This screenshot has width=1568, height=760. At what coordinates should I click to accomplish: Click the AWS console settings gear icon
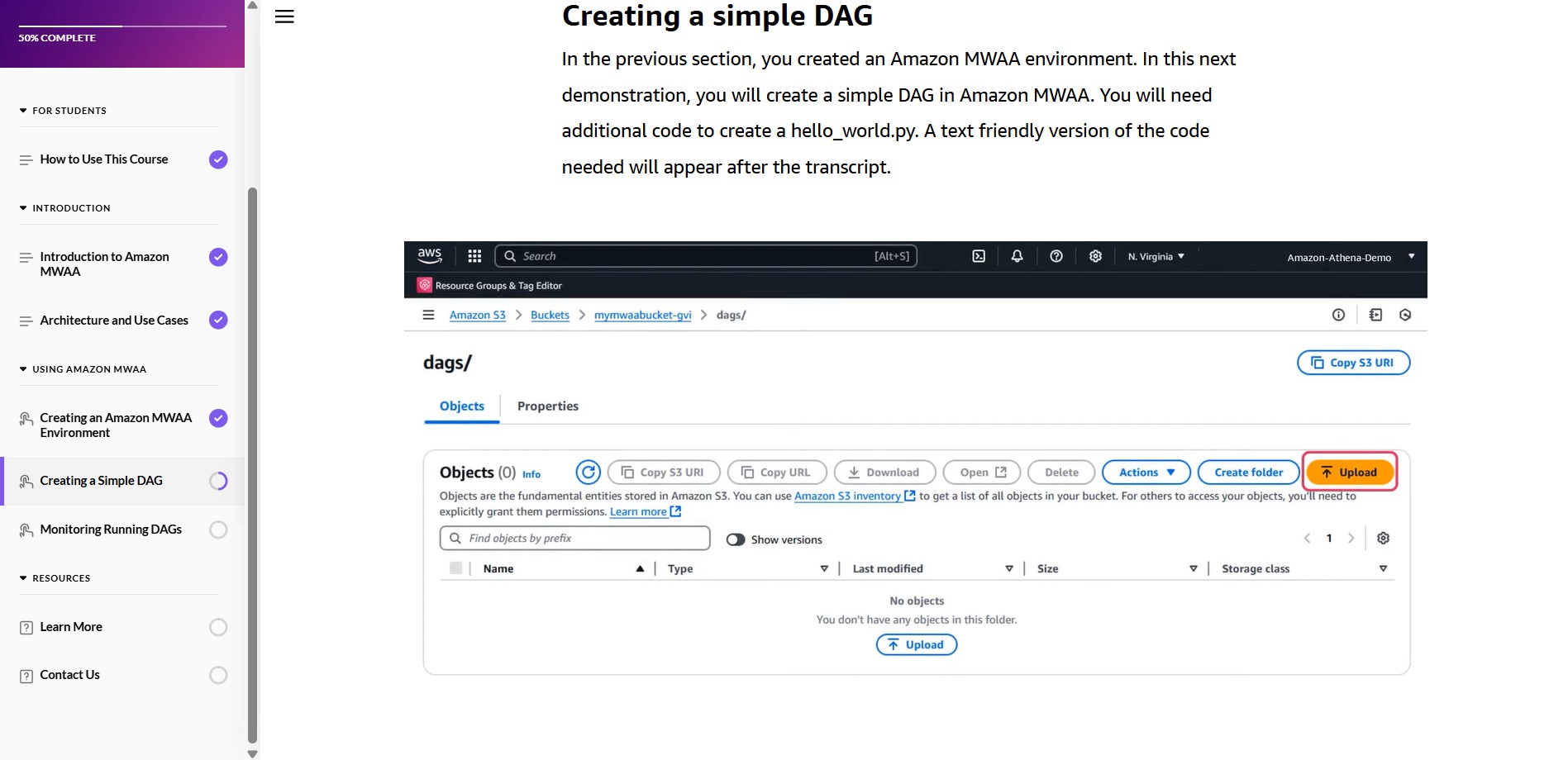[1095, 256]
